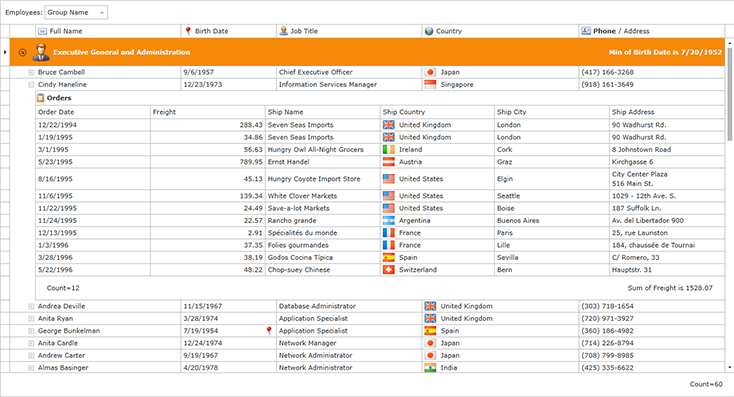Click the Job Title person header icon

coord(283,31)
